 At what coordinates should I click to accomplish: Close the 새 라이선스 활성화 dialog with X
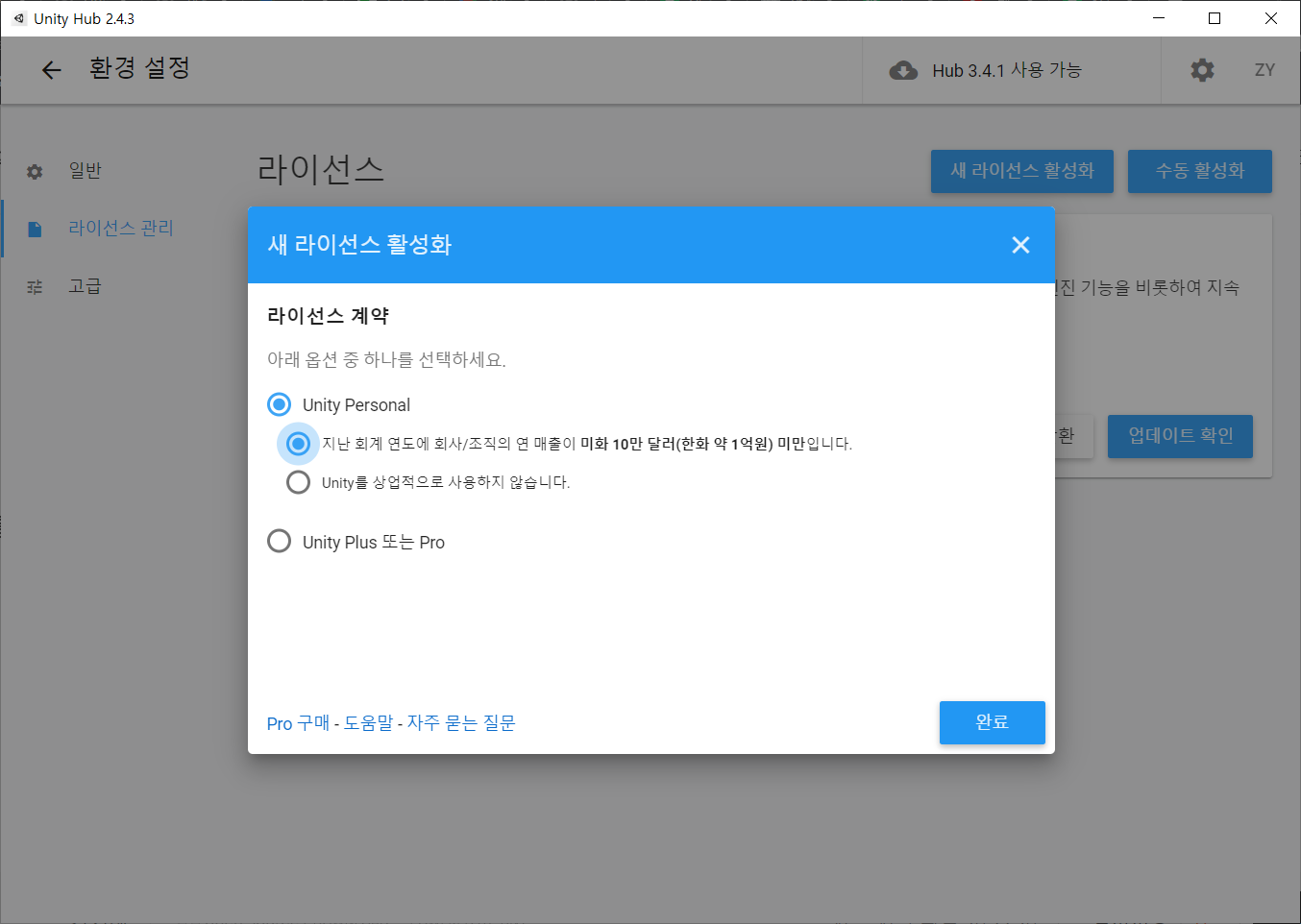click(1020, 245)
